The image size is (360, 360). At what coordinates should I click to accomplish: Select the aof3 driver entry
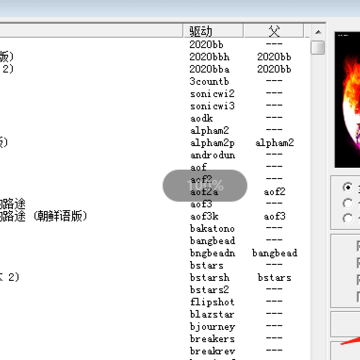201,204
